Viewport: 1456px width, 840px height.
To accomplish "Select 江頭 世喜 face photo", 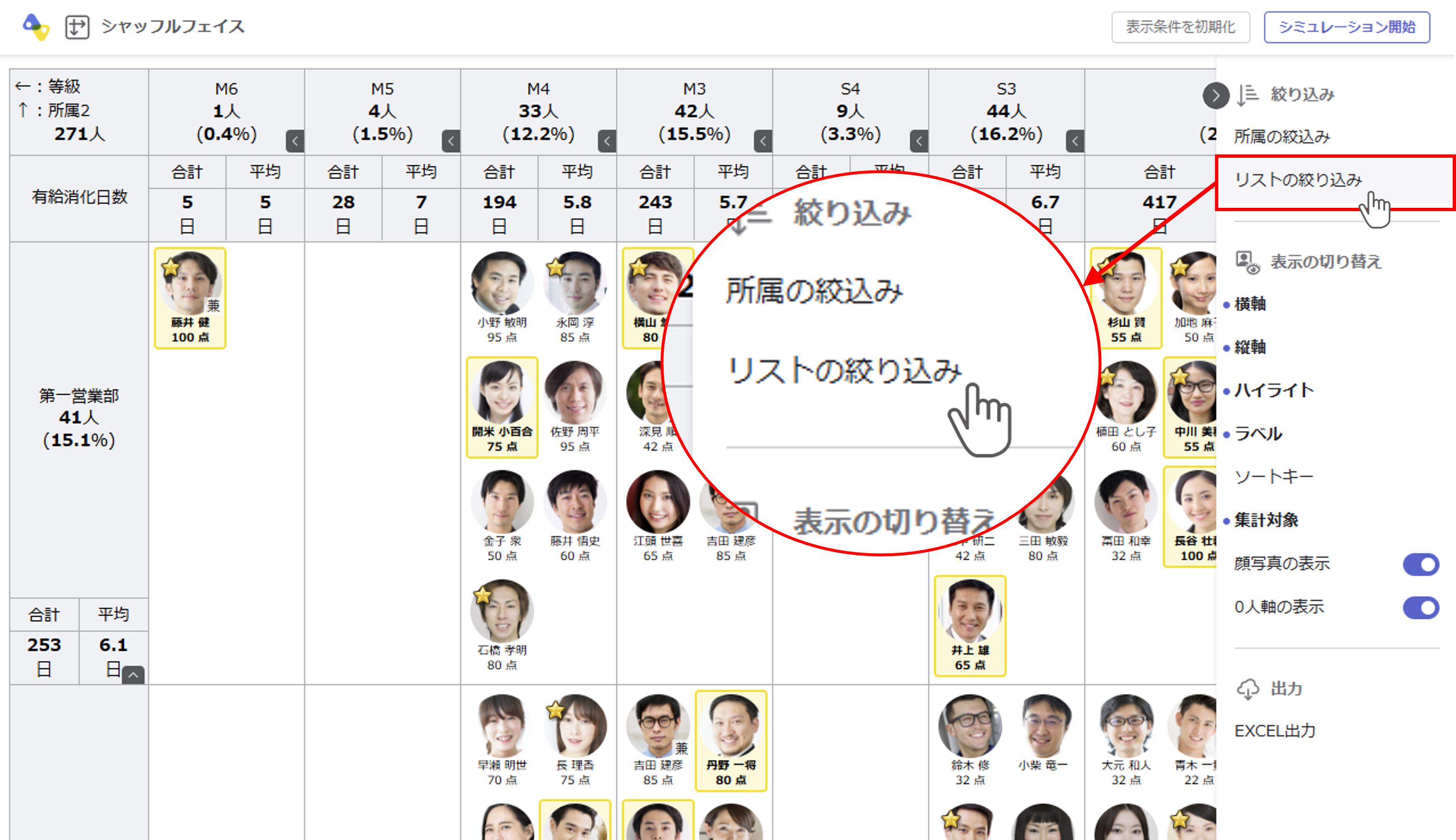I will [658, 501].
